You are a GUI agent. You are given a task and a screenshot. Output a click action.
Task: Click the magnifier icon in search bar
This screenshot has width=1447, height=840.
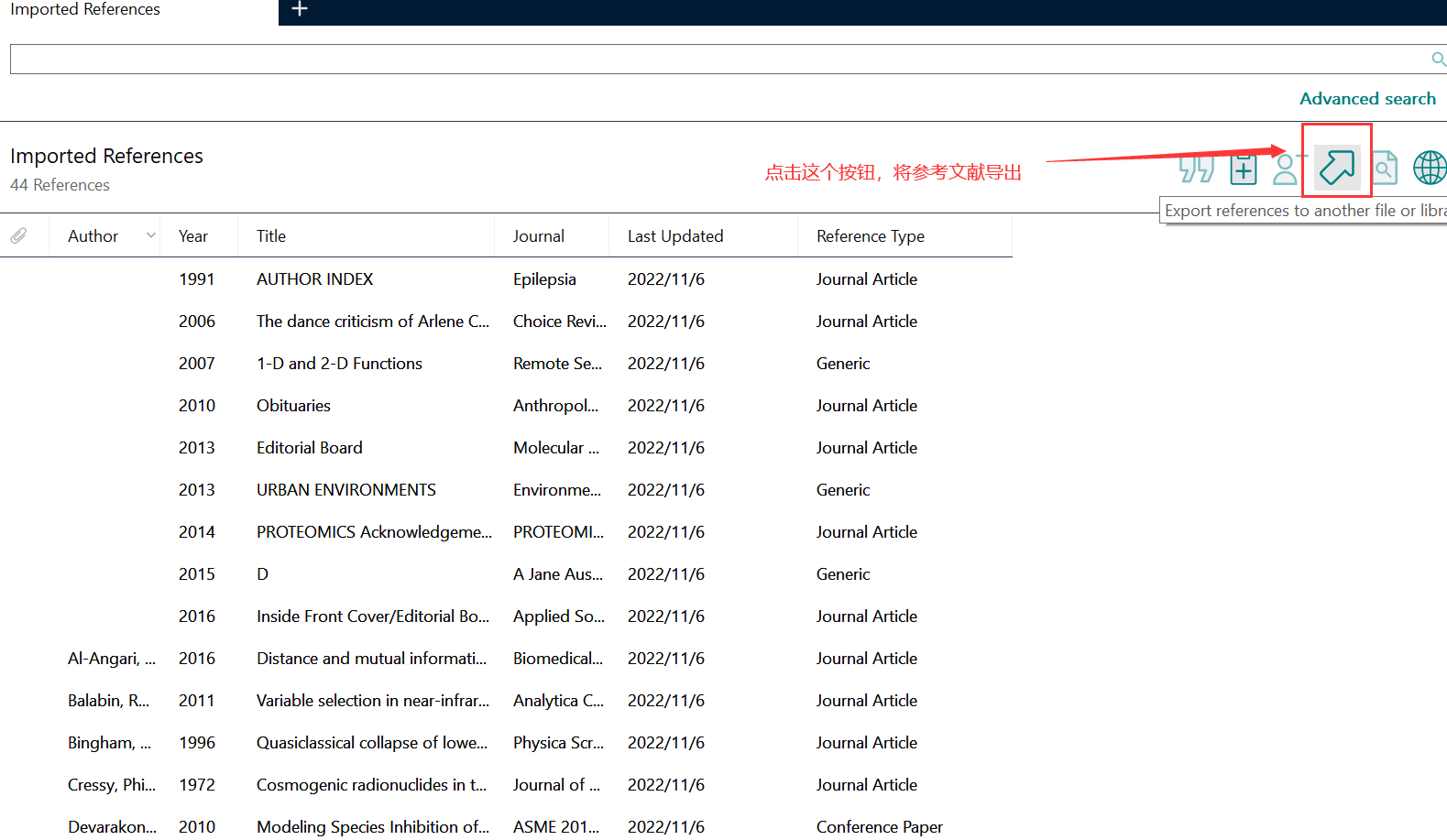[x=1438, y=60]
